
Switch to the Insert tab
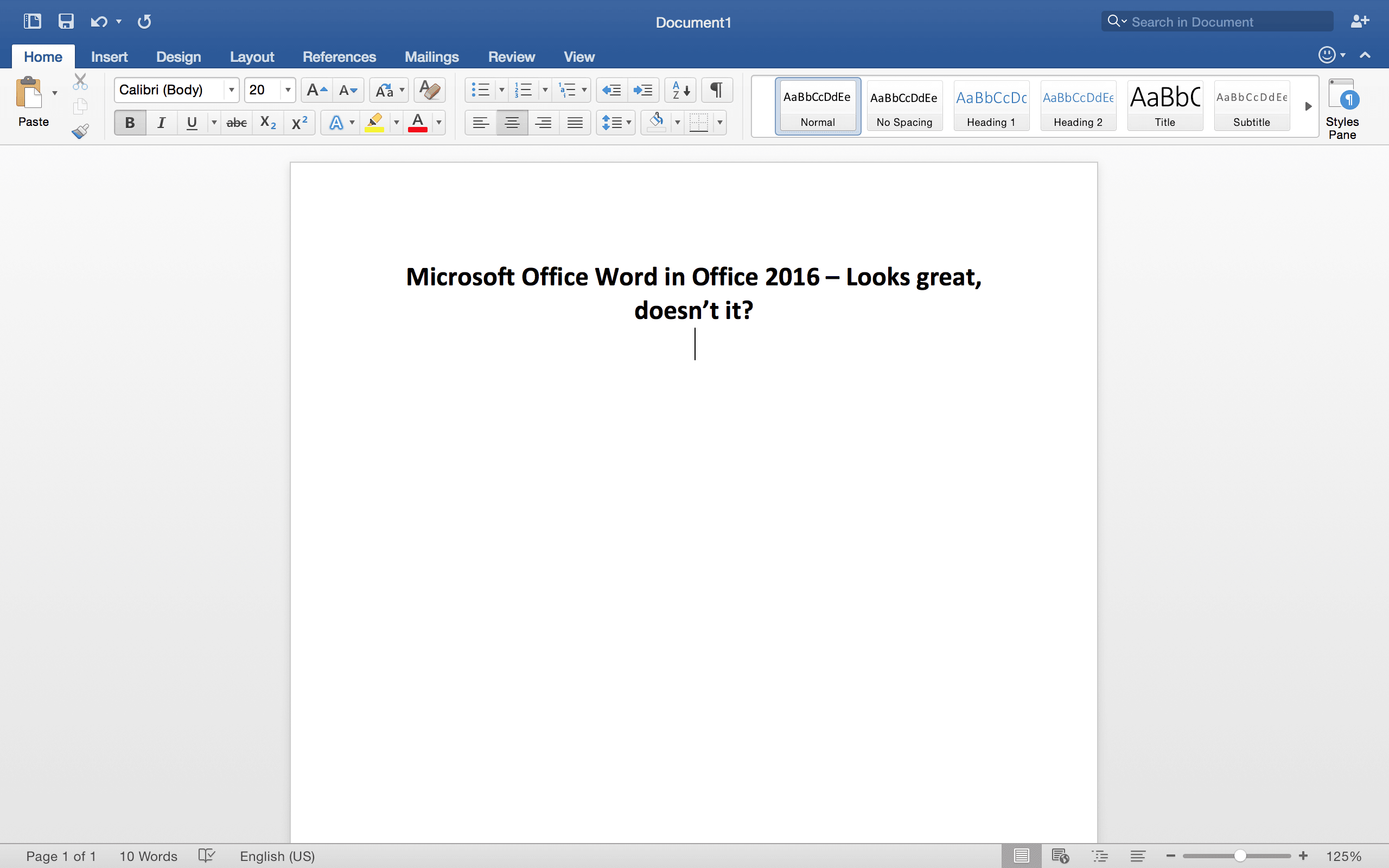109,57
